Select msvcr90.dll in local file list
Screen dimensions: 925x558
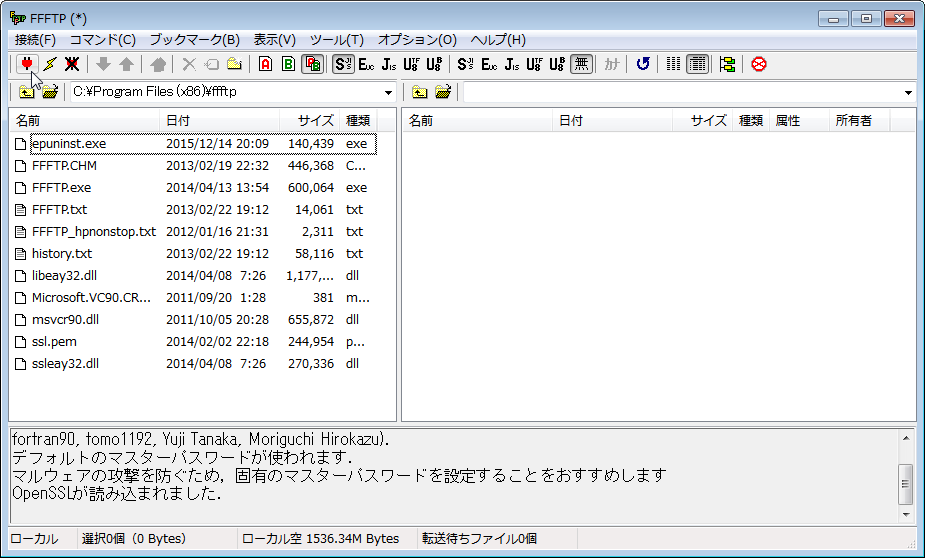pos(65,320)
